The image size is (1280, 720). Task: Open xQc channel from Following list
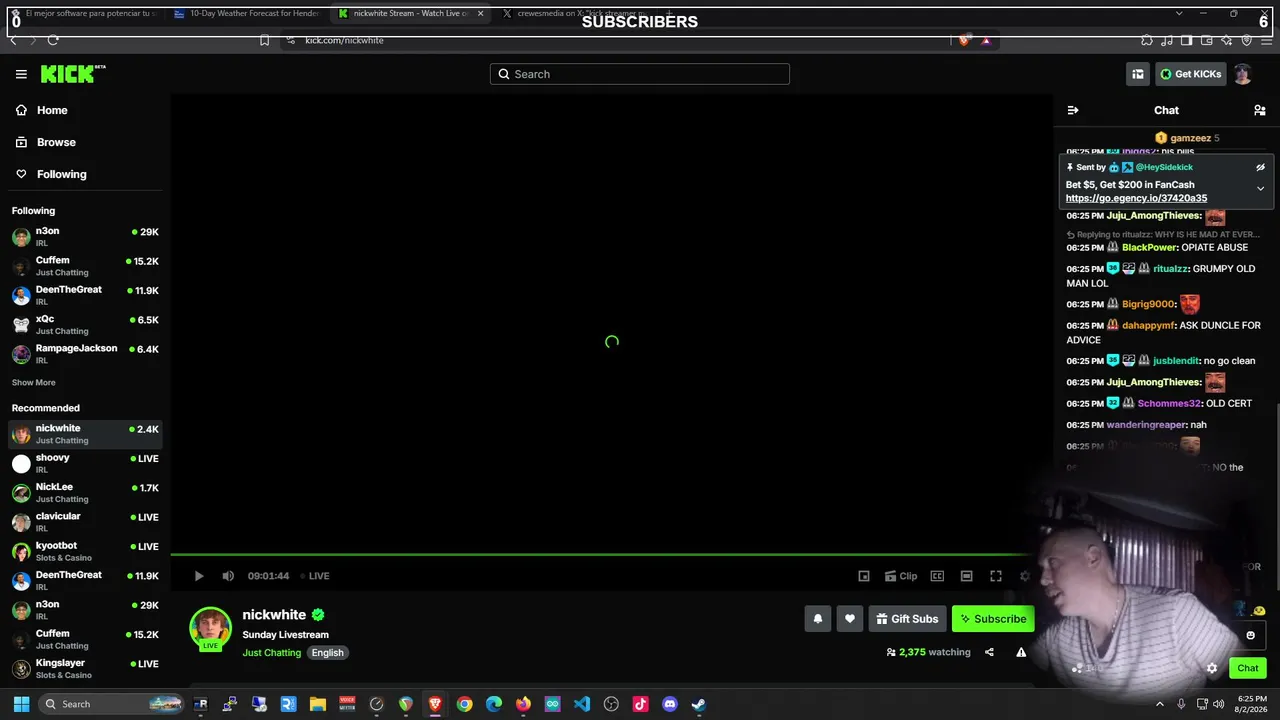point(85,324)
